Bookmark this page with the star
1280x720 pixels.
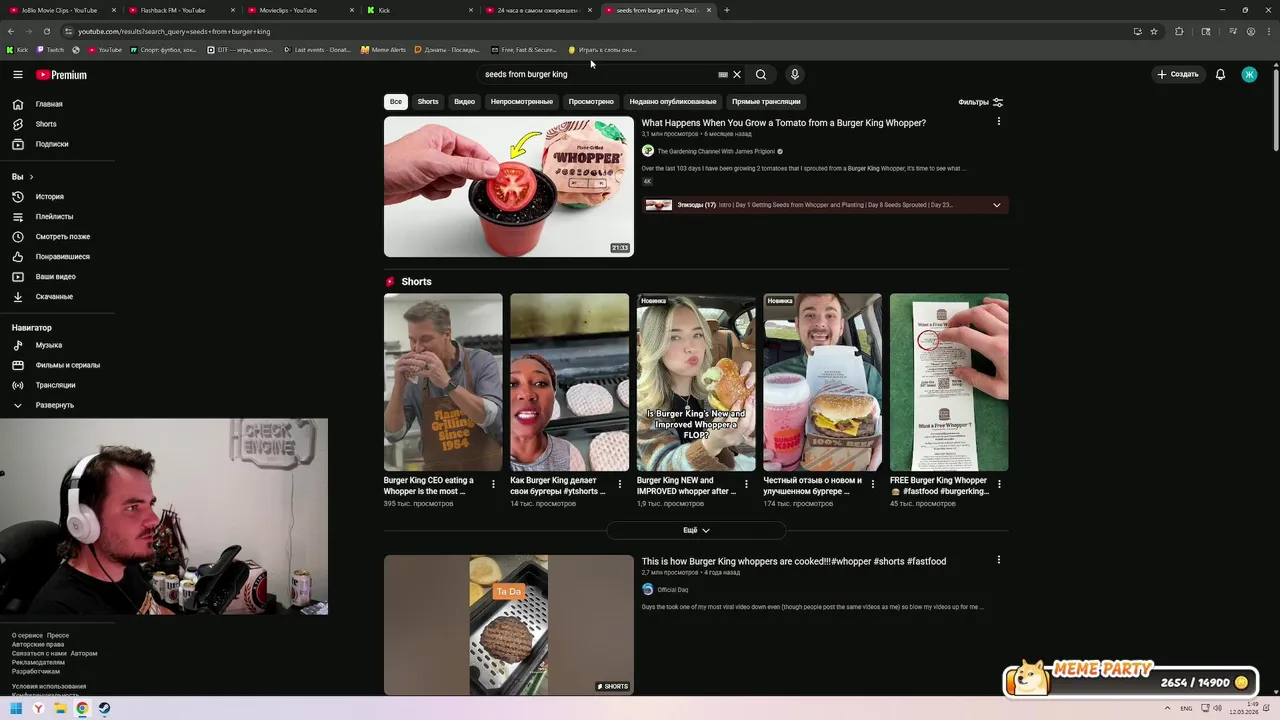tap(1154, 31)
